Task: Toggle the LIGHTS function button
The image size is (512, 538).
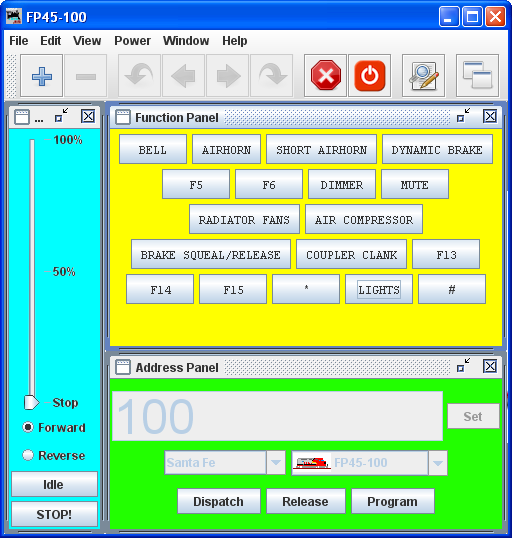Action: (x=379, y=289)
